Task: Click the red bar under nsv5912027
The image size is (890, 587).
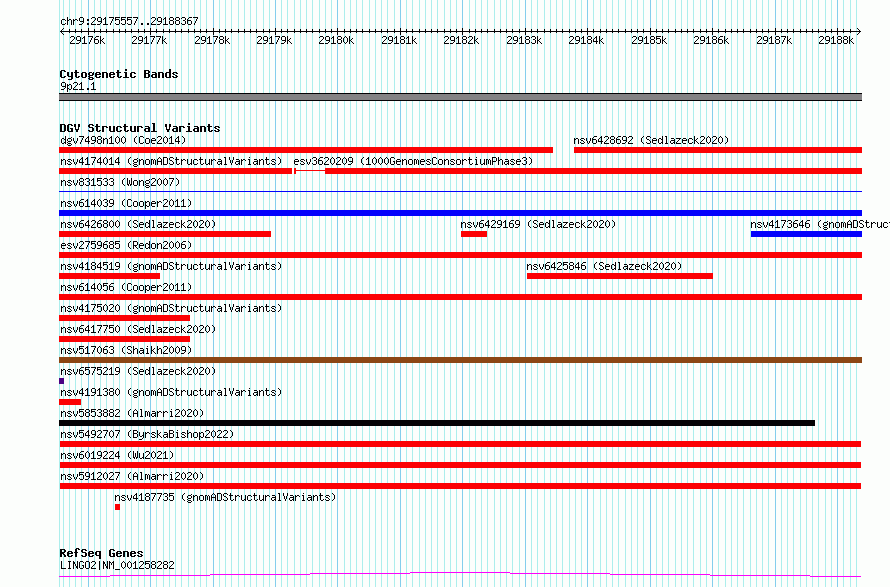Action: (460, 486)
